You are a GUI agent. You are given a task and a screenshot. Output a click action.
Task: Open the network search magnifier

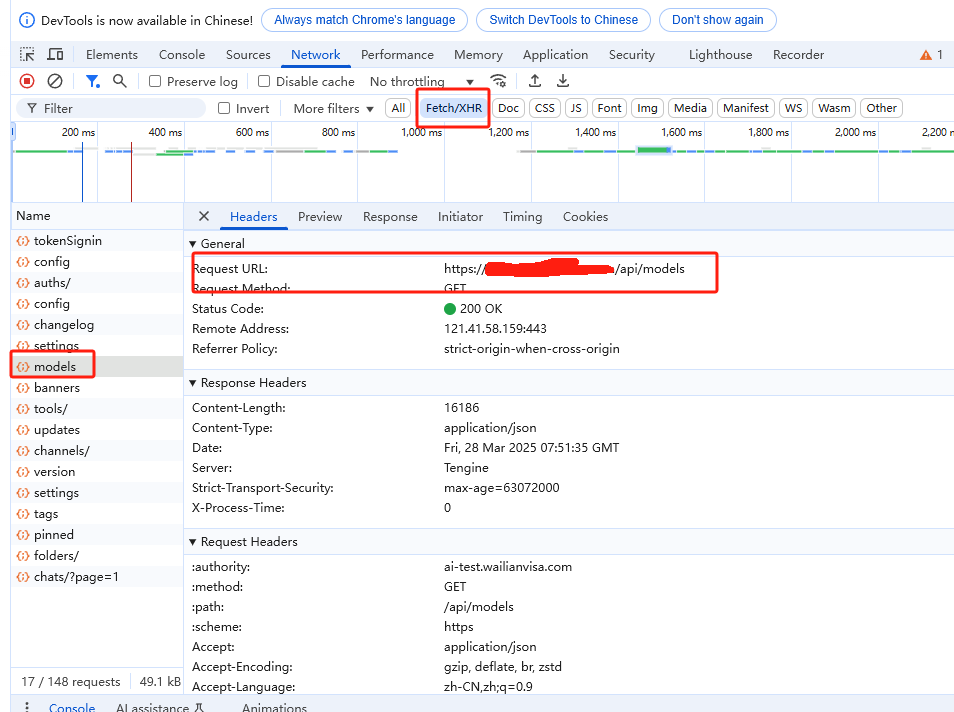(120, 81)
